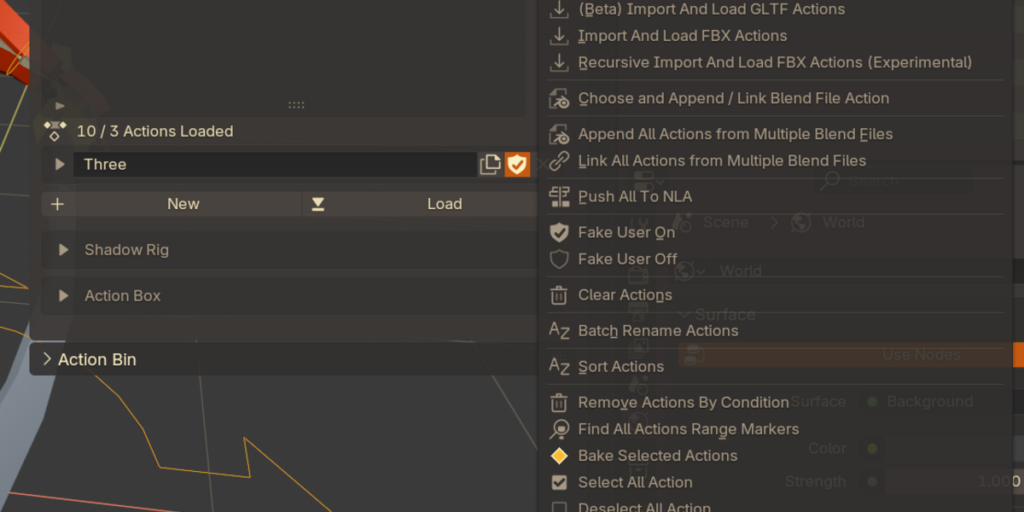Click the link icon for Link All Actions
This screenshot has height=512, width=1024.
(560, 161)
